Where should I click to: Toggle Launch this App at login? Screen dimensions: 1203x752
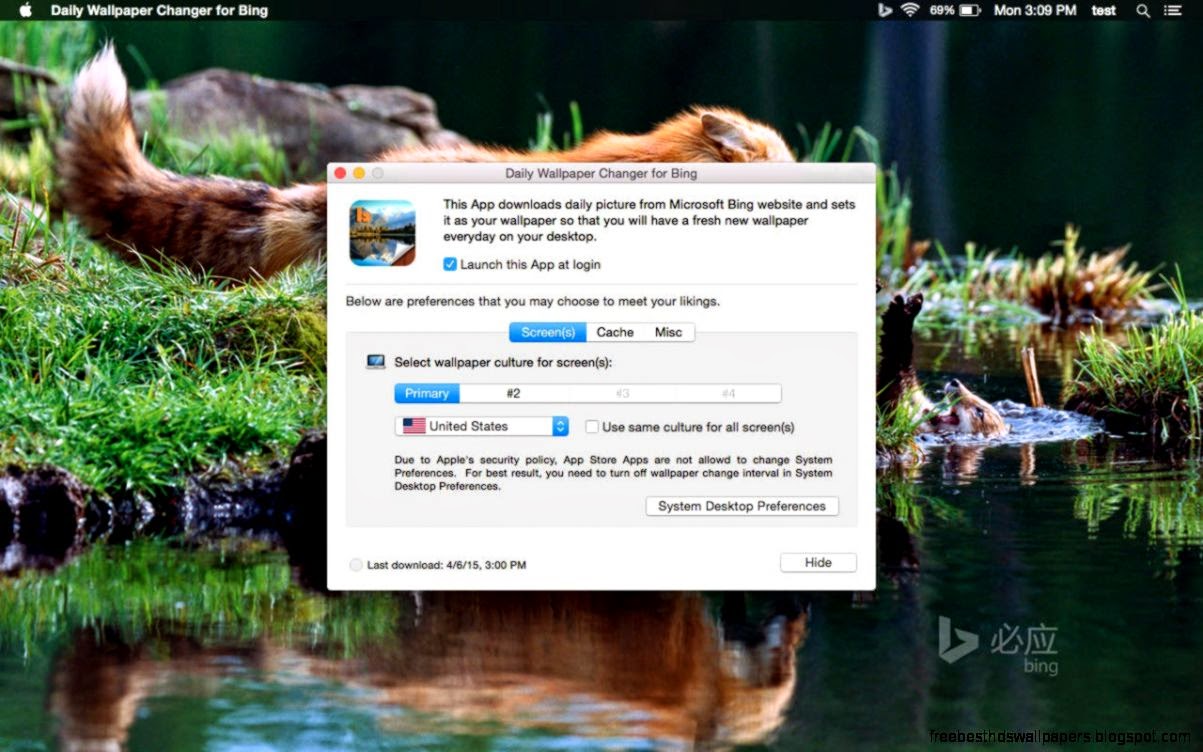click(450, 265)
